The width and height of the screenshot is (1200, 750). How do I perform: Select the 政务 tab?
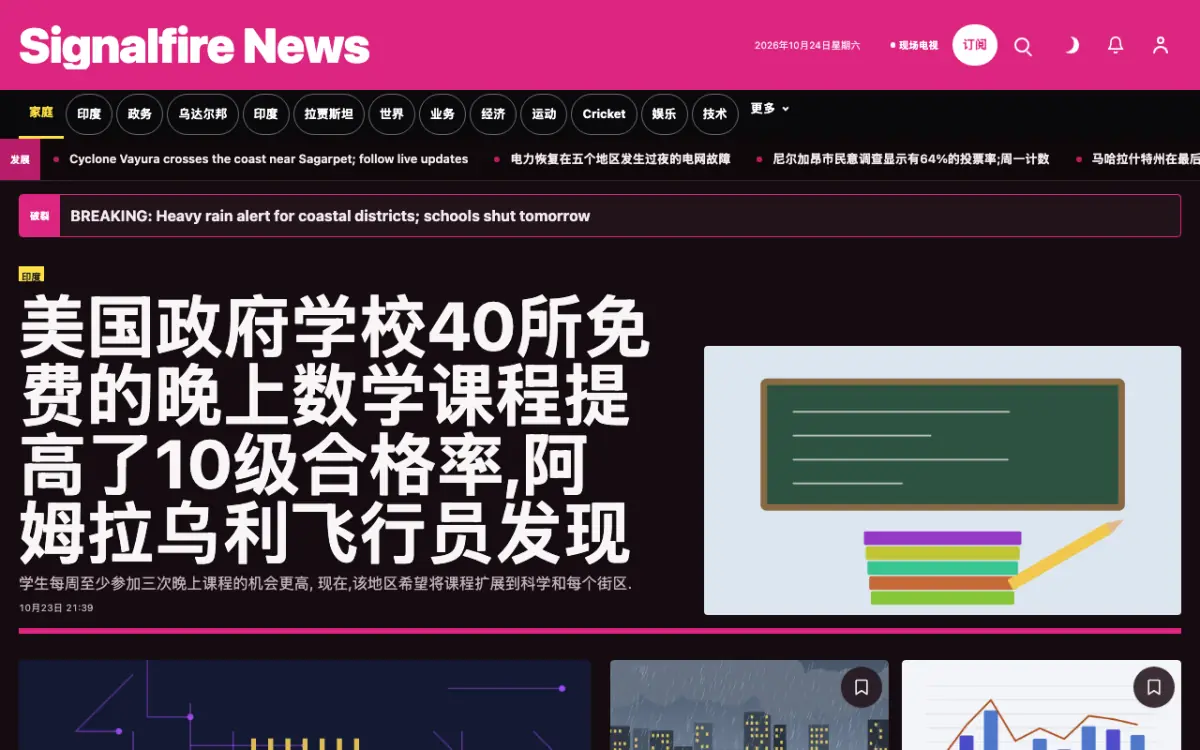click(x=140, y=114)
